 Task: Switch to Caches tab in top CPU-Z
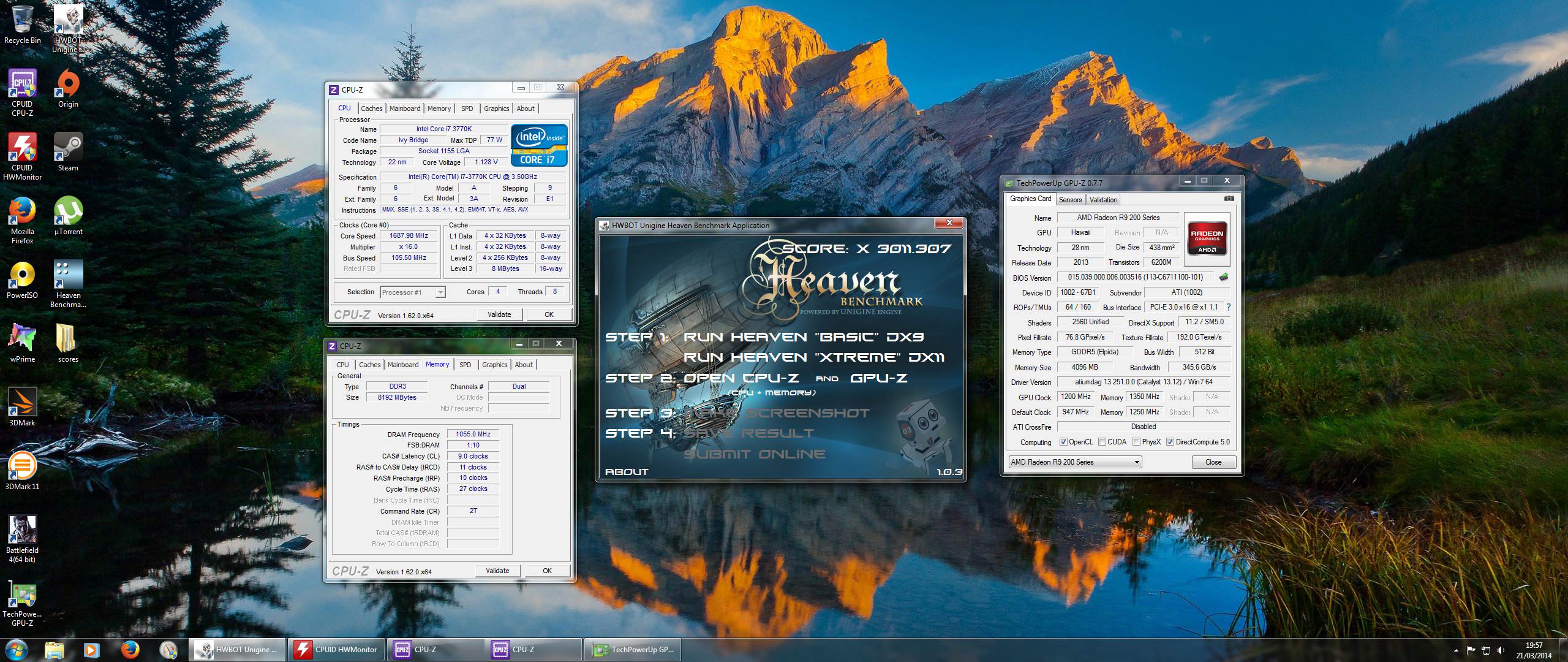371,108
